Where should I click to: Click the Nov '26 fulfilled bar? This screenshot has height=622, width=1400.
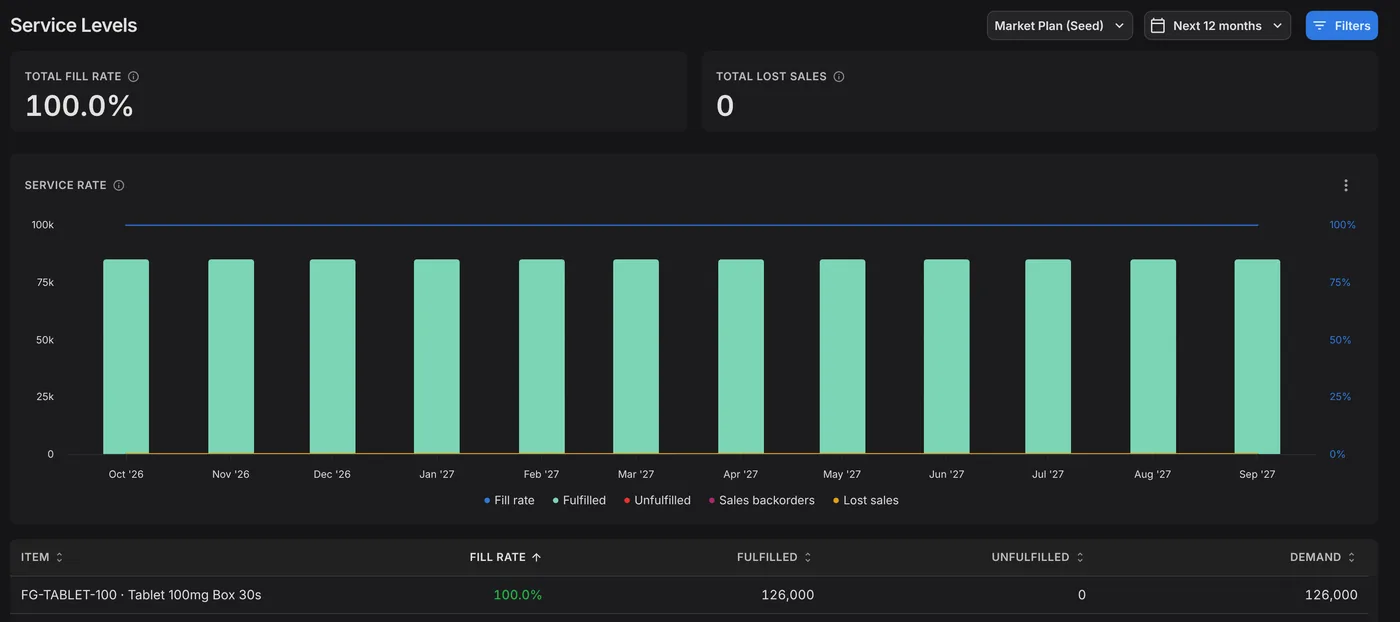point(231,357)
